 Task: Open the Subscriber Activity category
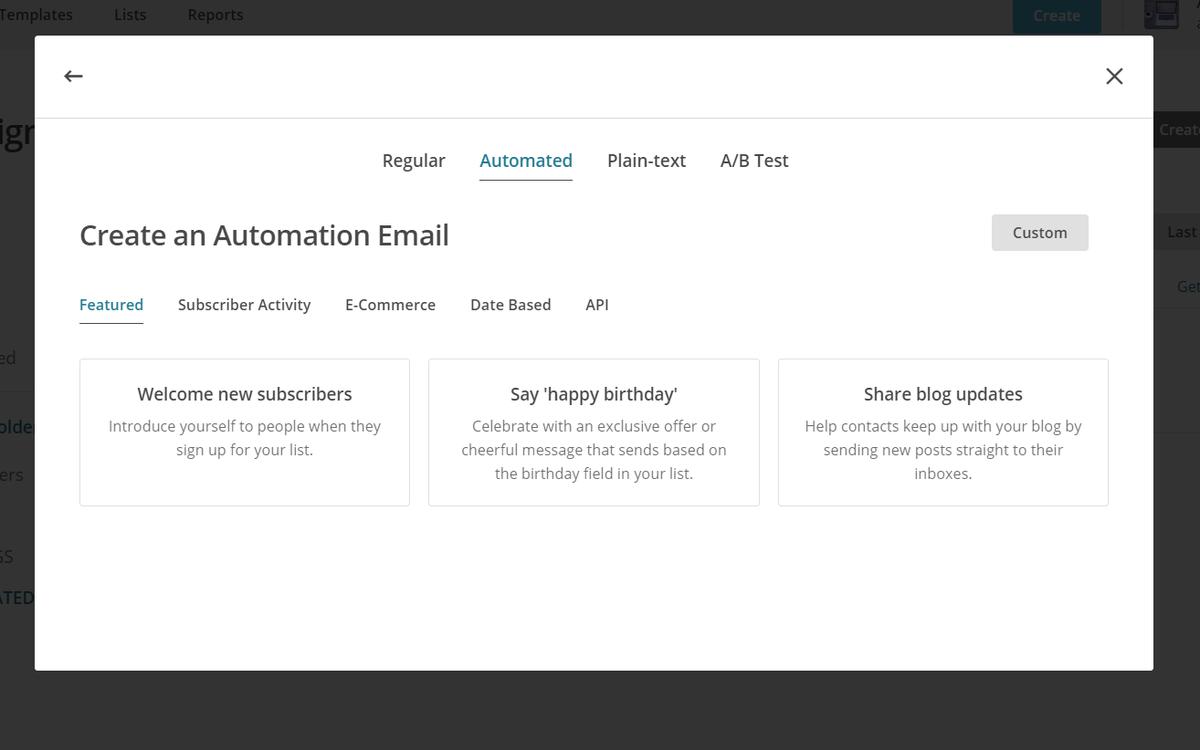[x=244, y=305]
